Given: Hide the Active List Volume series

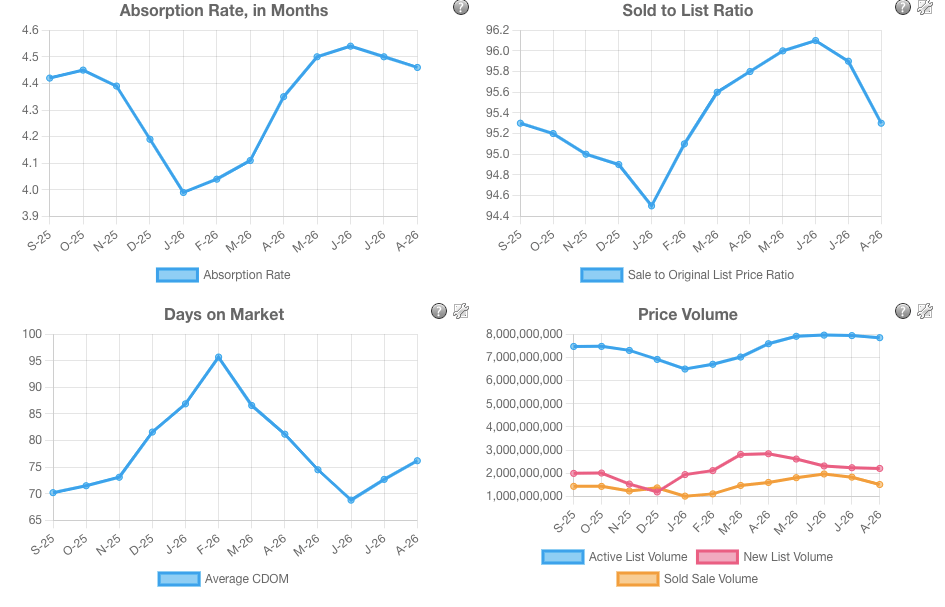Looking at the screenshot, I should click(615, 557).
